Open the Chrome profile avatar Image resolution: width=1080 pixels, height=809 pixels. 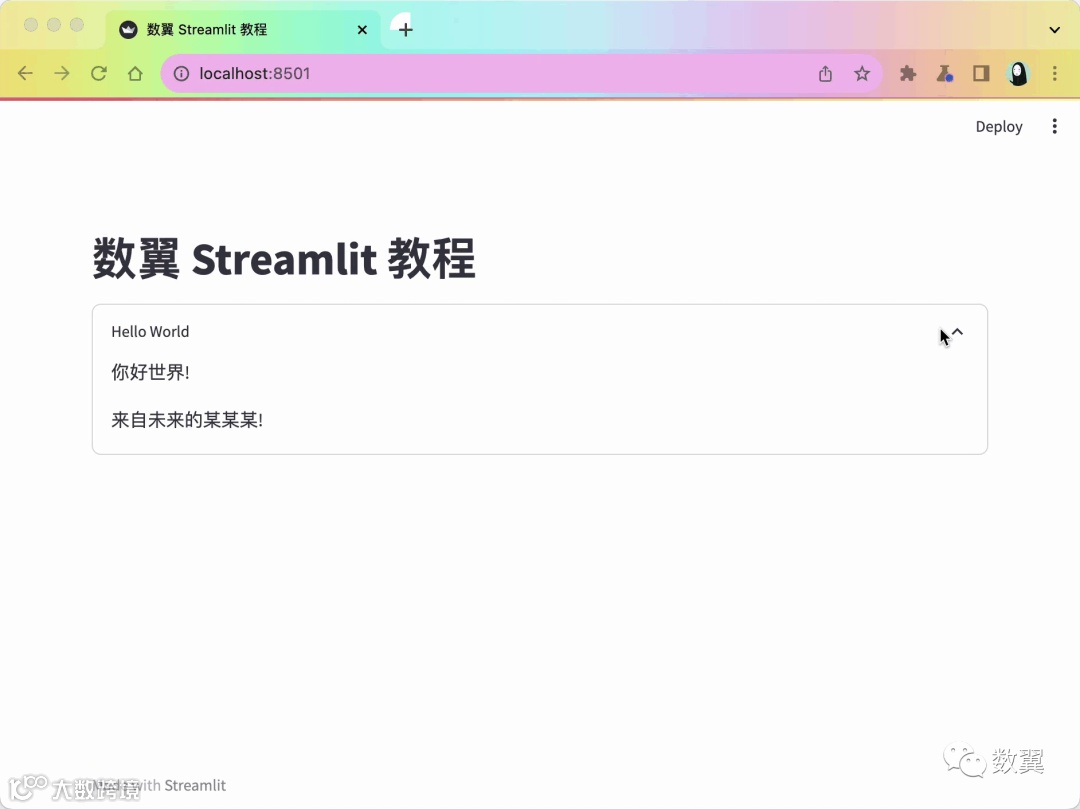1018,74
